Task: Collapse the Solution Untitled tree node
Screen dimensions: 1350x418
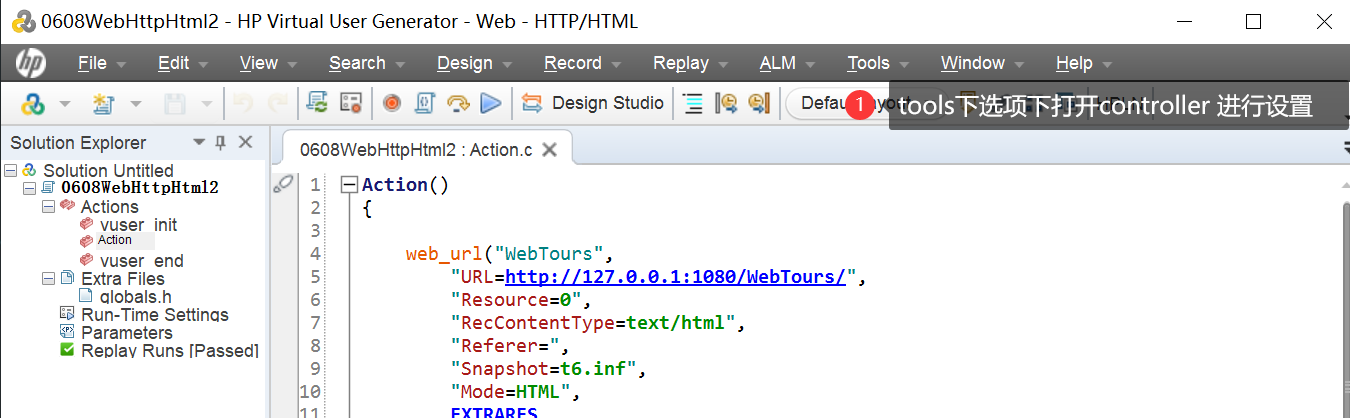Action: [x=10, y=171]
